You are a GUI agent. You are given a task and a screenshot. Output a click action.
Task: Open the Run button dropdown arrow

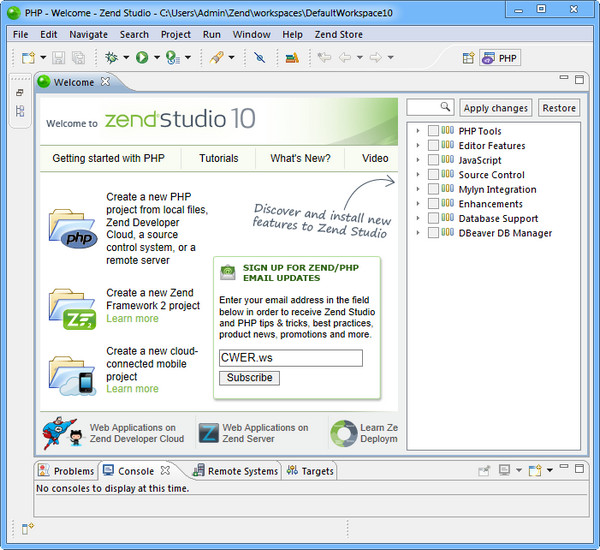[x=156, y=58]
